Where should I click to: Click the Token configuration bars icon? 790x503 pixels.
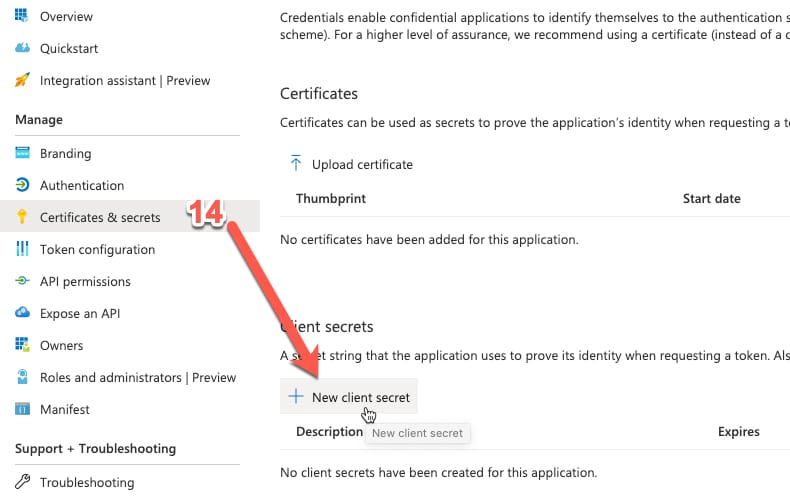pos(22,249)
